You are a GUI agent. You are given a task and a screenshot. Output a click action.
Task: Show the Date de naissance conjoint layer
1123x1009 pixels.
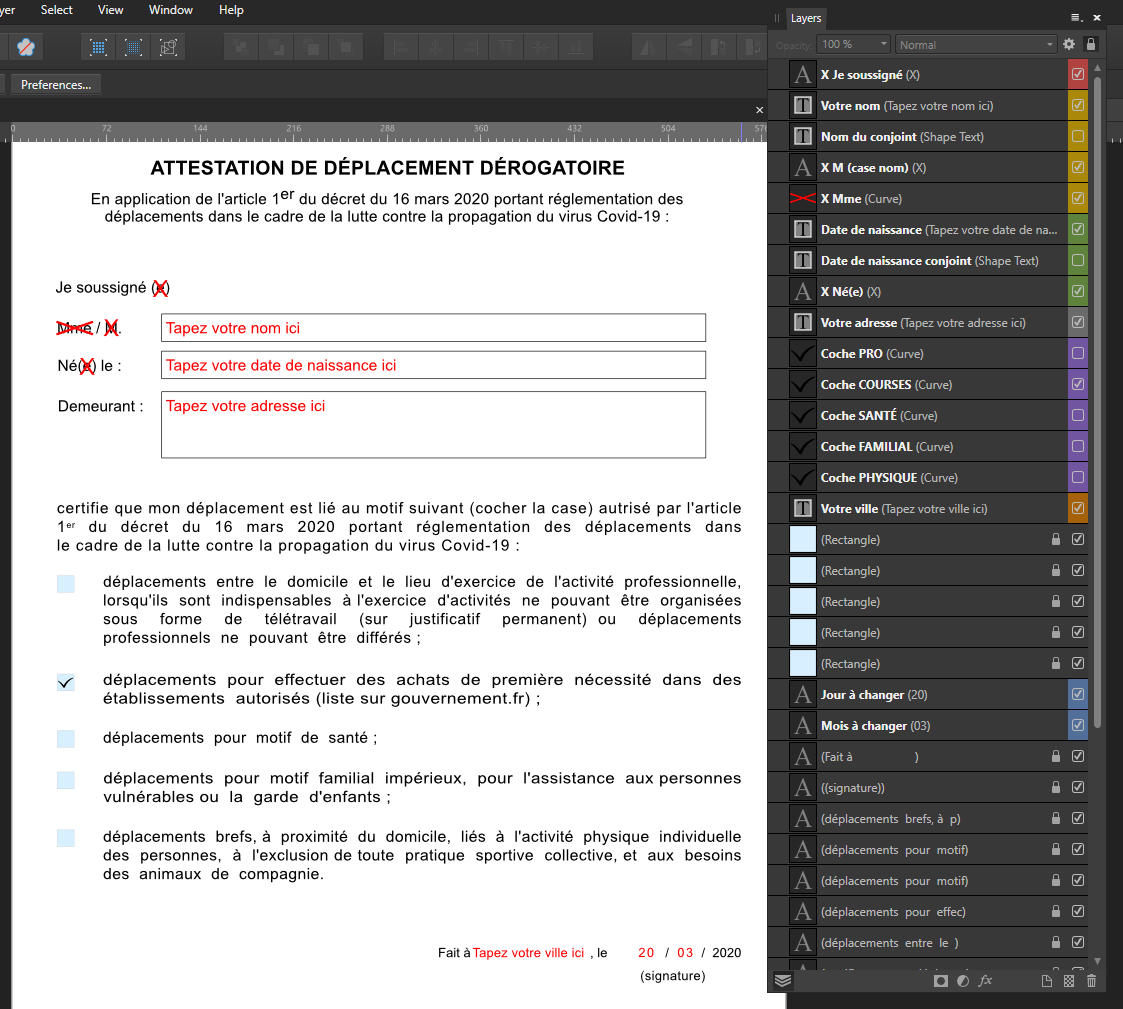point(1078,260)
